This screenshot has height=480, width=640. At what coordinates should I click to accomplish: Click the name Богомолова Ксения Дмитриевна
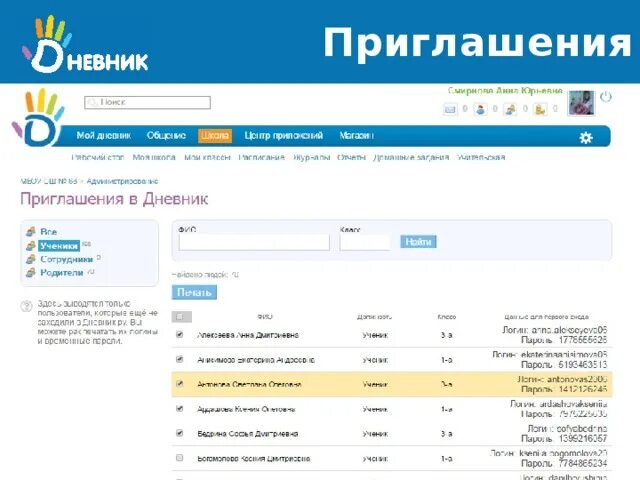pos(253,459)
